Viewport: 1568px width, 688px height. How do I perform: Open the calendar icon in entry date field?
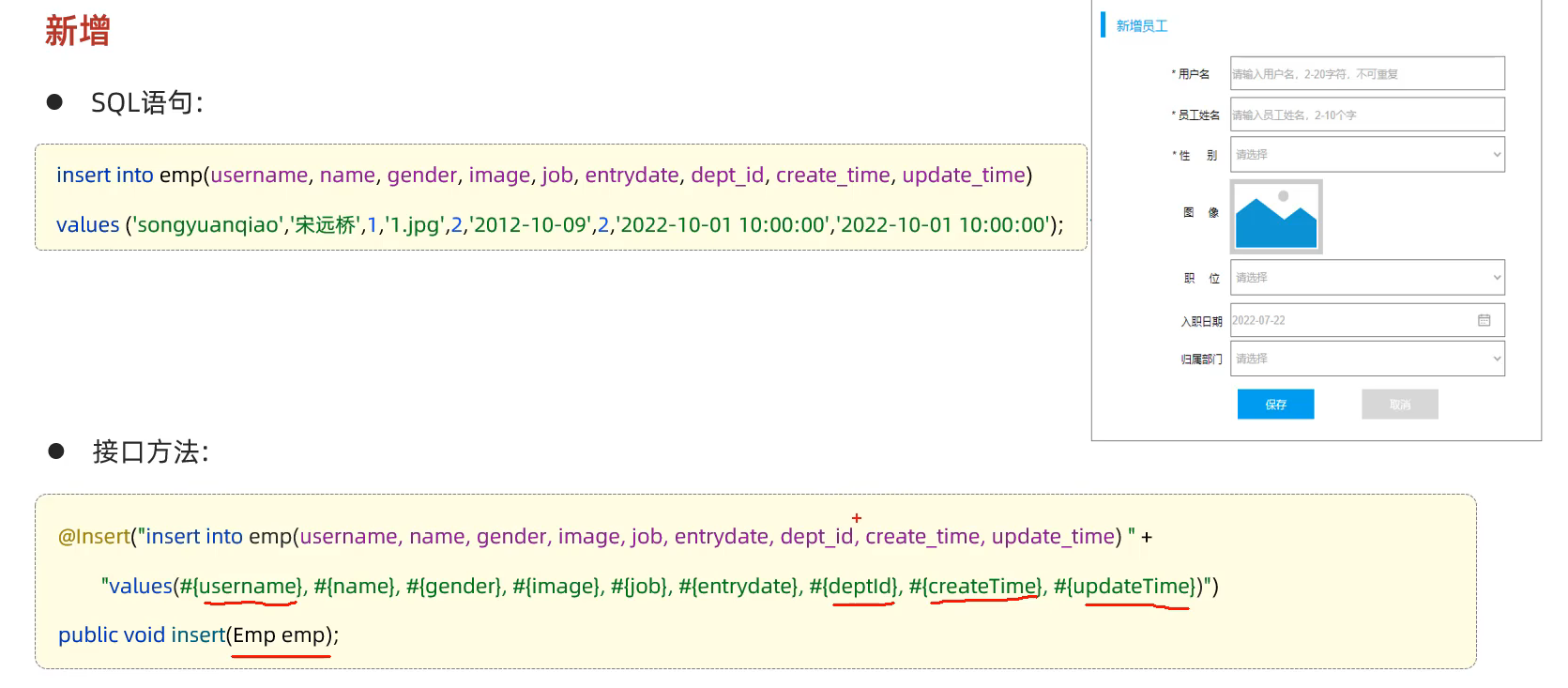pyautogui.click(x=1484, y=320)
